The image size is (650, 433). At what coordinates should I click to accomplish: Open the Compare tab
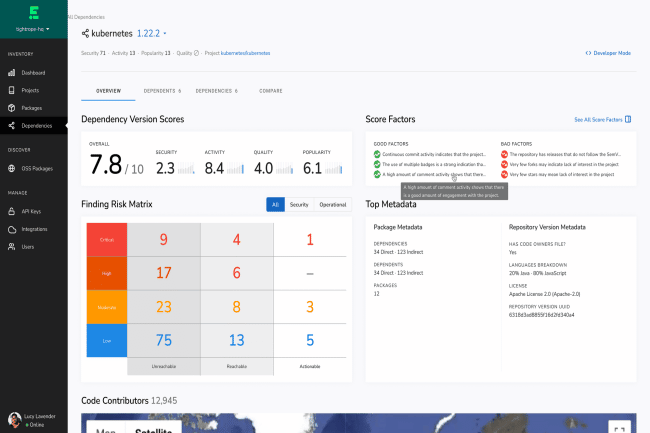tap(271, 91)
